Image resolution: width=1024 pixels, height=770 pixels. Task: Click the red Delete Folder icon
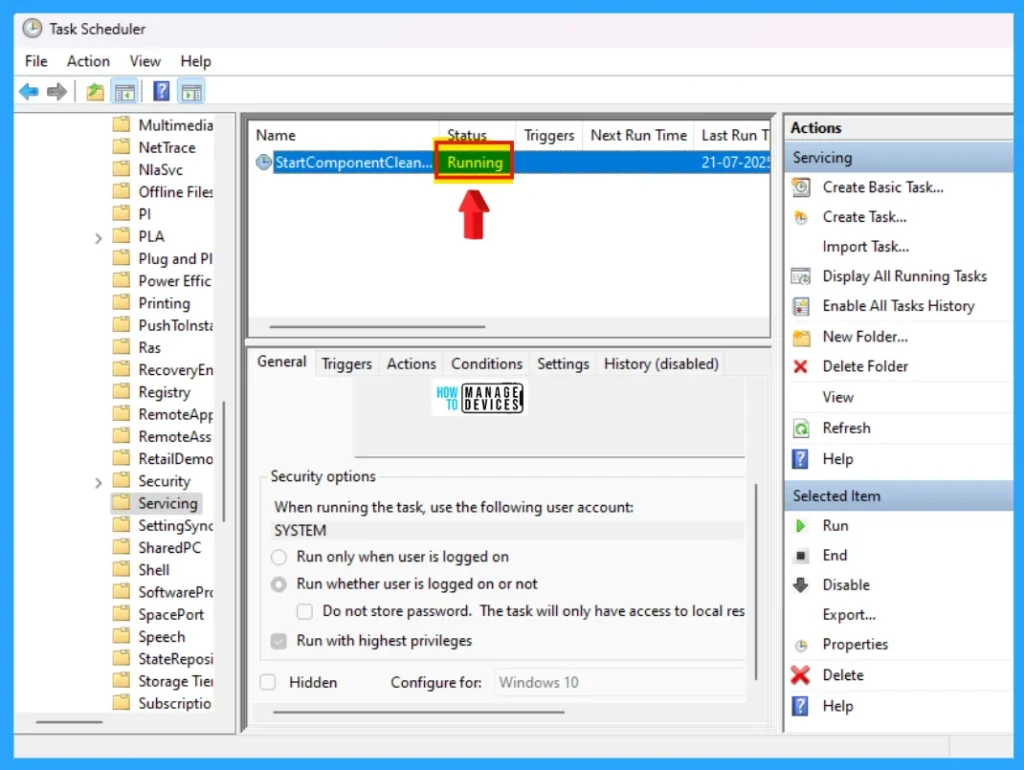(800, 366)
